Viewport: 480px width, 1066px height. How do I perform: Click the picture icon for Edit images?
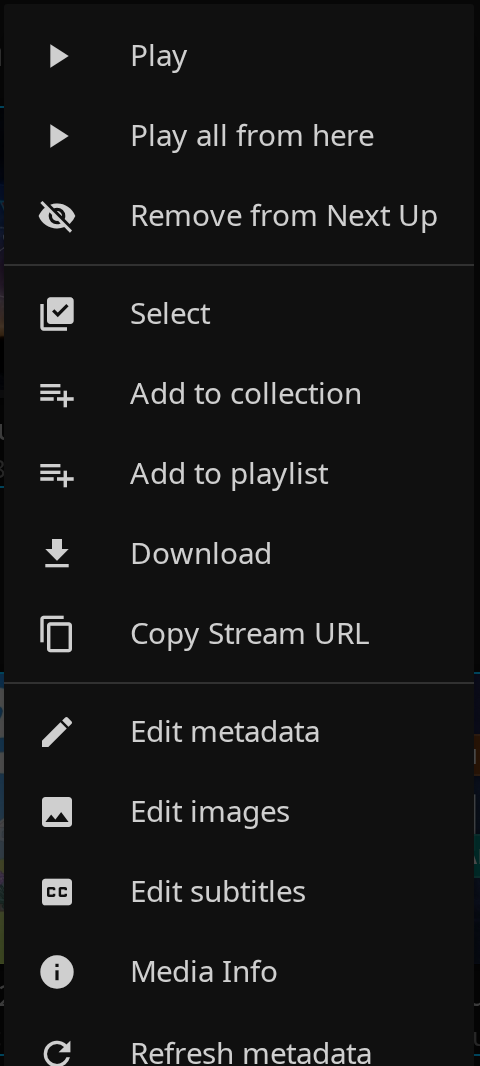[57, 812]
